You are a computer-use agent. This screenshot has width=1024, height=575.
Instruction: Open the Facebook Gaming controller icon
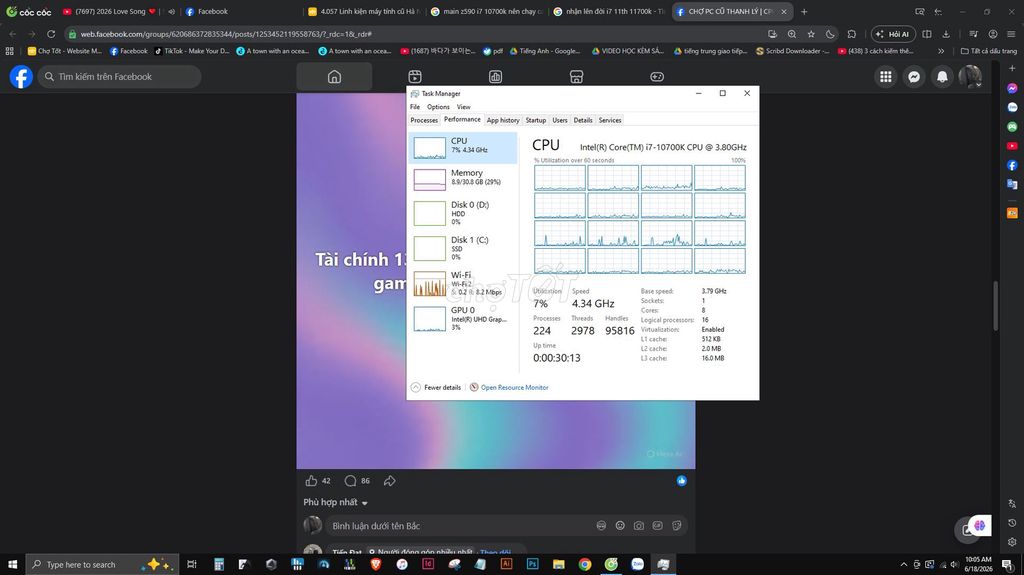click(x=657, y=76)
